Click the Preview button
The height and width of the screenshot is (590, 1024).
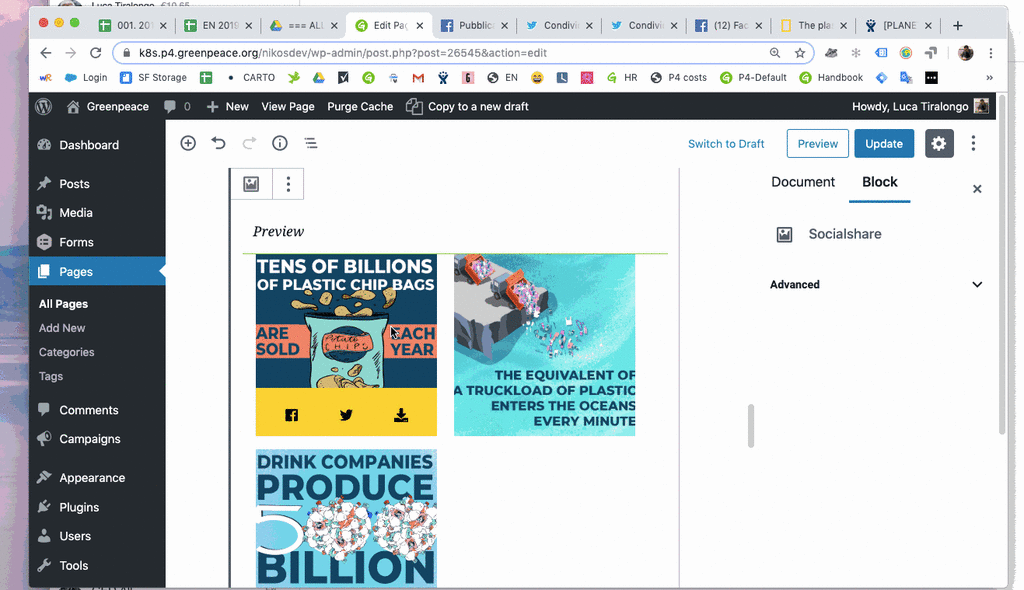click(x=818, y=144)
